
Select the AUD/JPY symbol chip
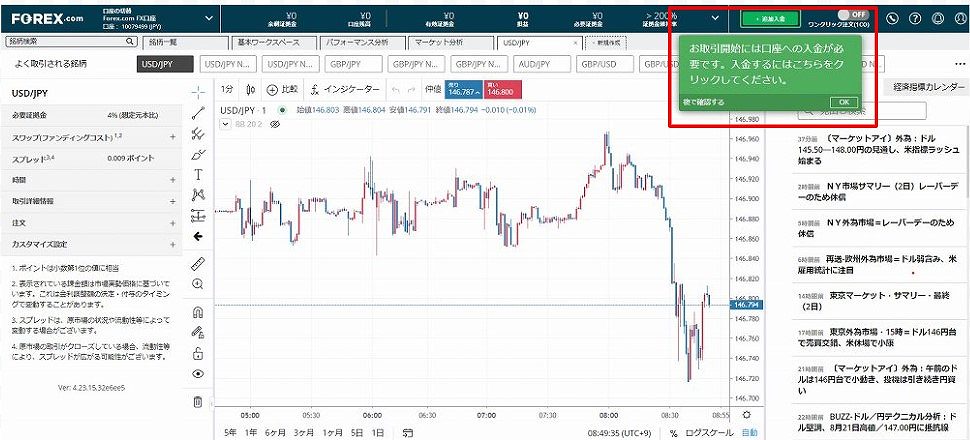click(543, 64)
